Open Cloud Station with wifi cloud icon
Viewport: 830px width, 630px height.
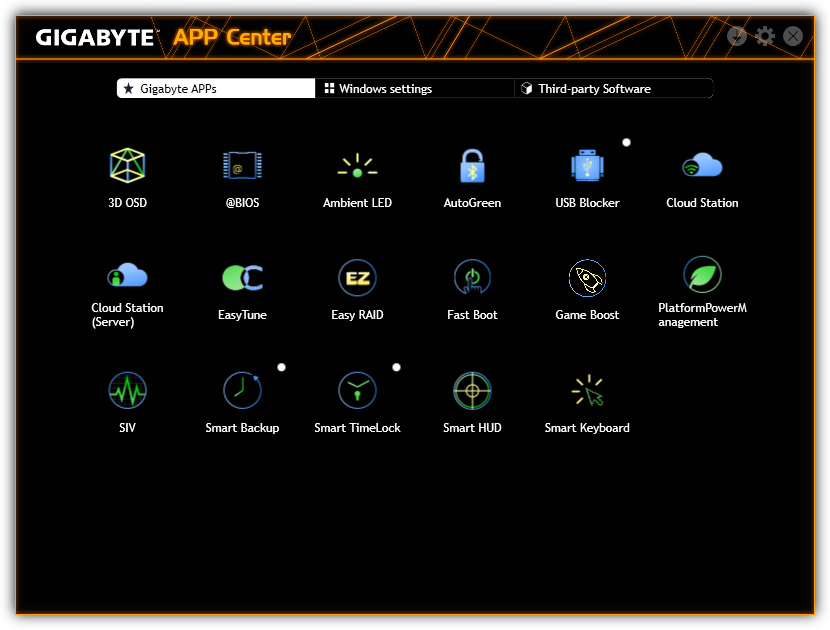point(702,165)
